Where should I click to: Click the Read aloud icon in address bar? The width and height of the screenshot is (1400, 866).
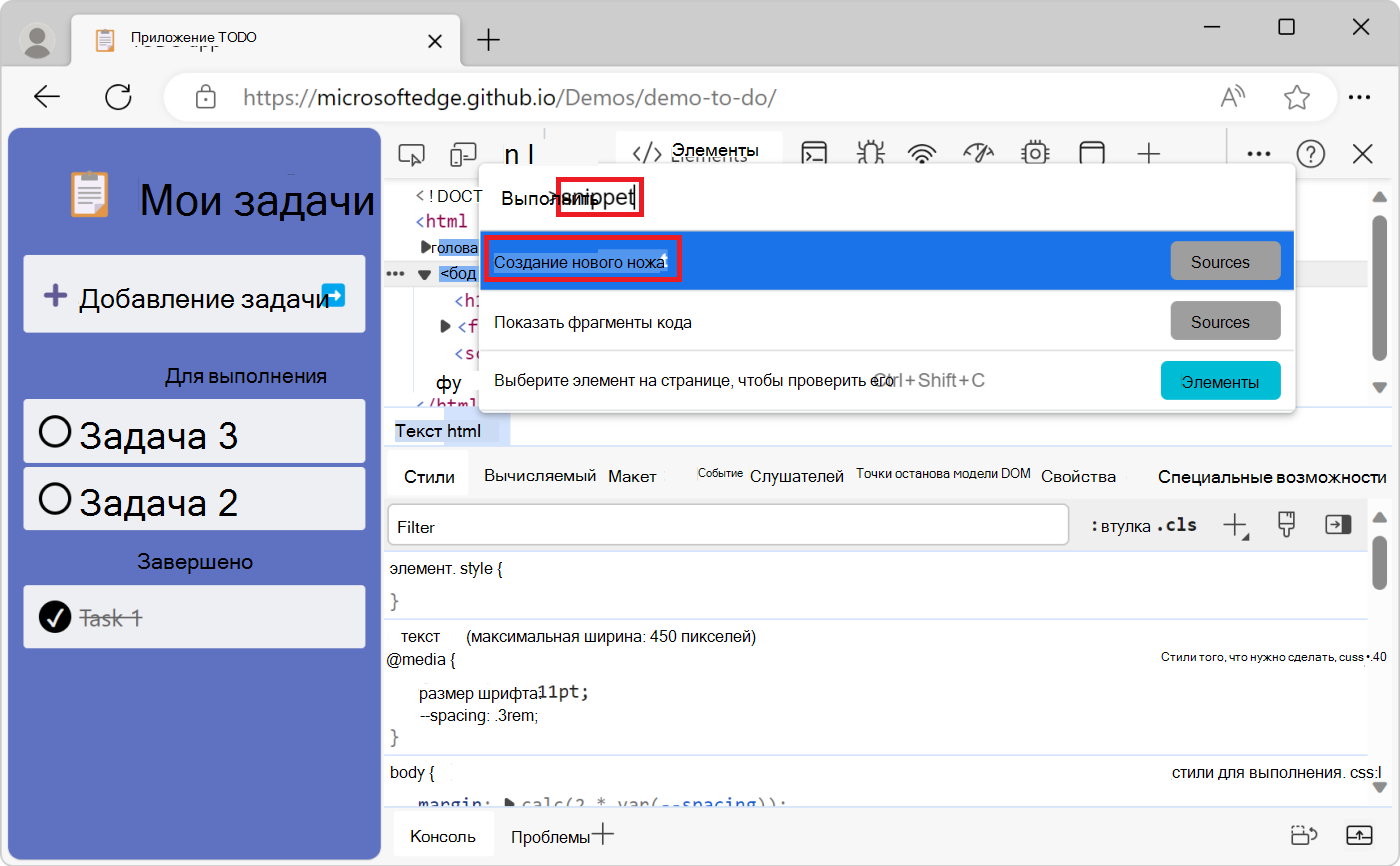[x=1233, y=97]
